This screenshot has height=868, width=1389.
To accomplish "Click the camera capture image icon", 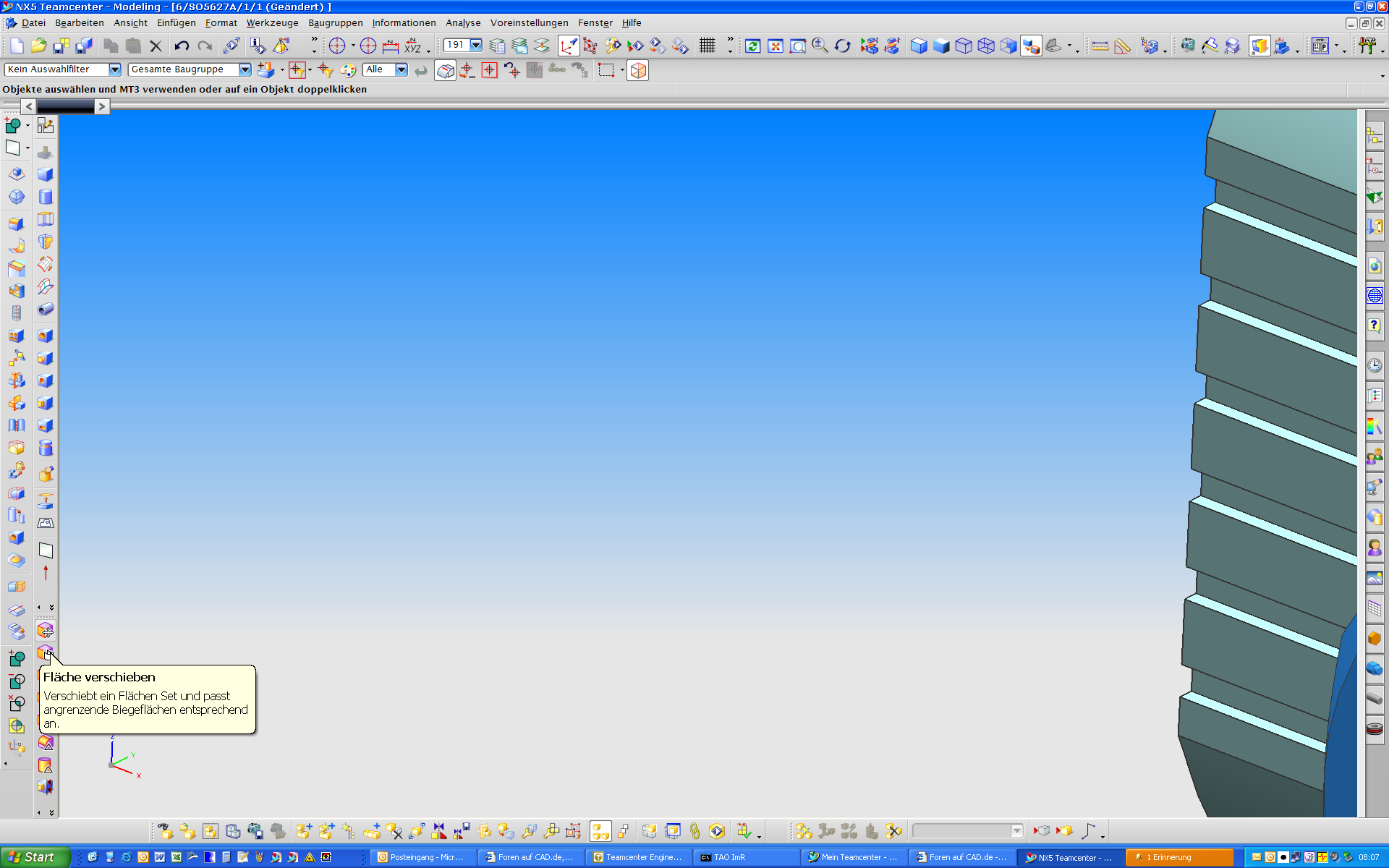I will click(1187, 46).
